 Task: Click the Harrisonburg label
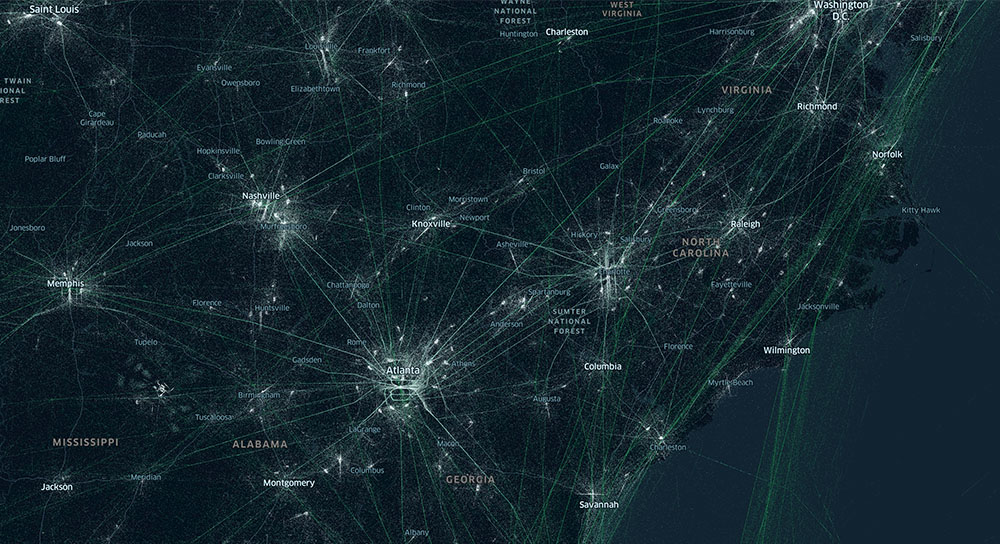point(732,31)
